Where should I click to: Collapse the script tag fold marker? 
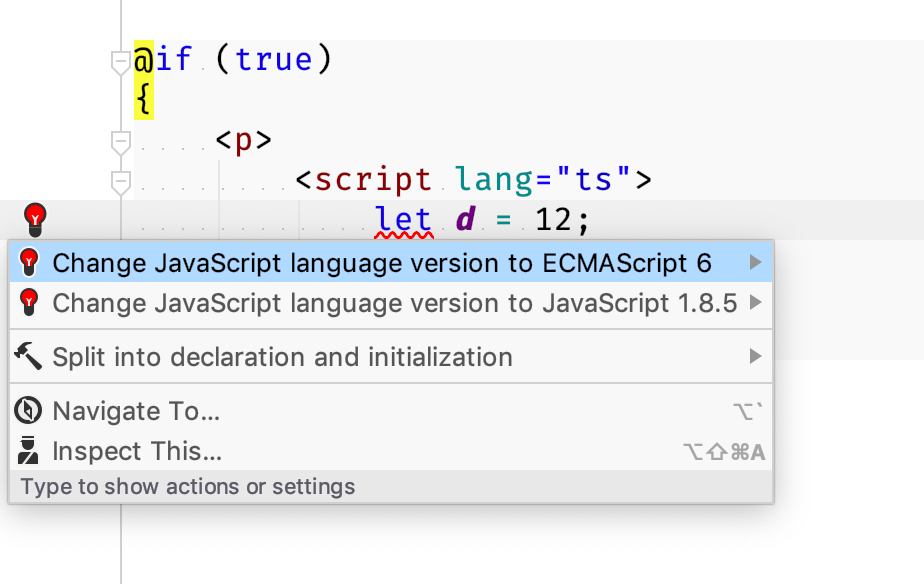pyautogui.click(x=120, y=184)
